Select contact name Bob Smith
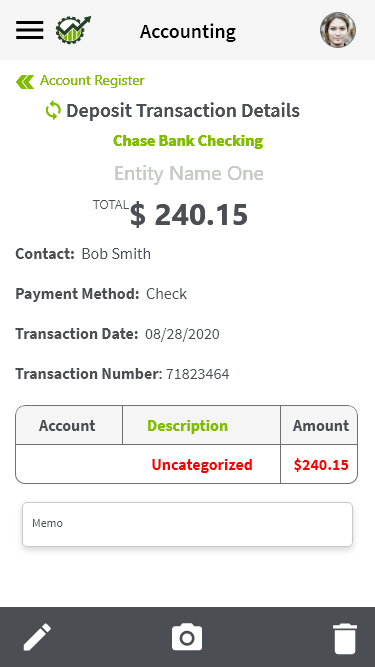This screenshot has width=375, height=667. (116, 254)
